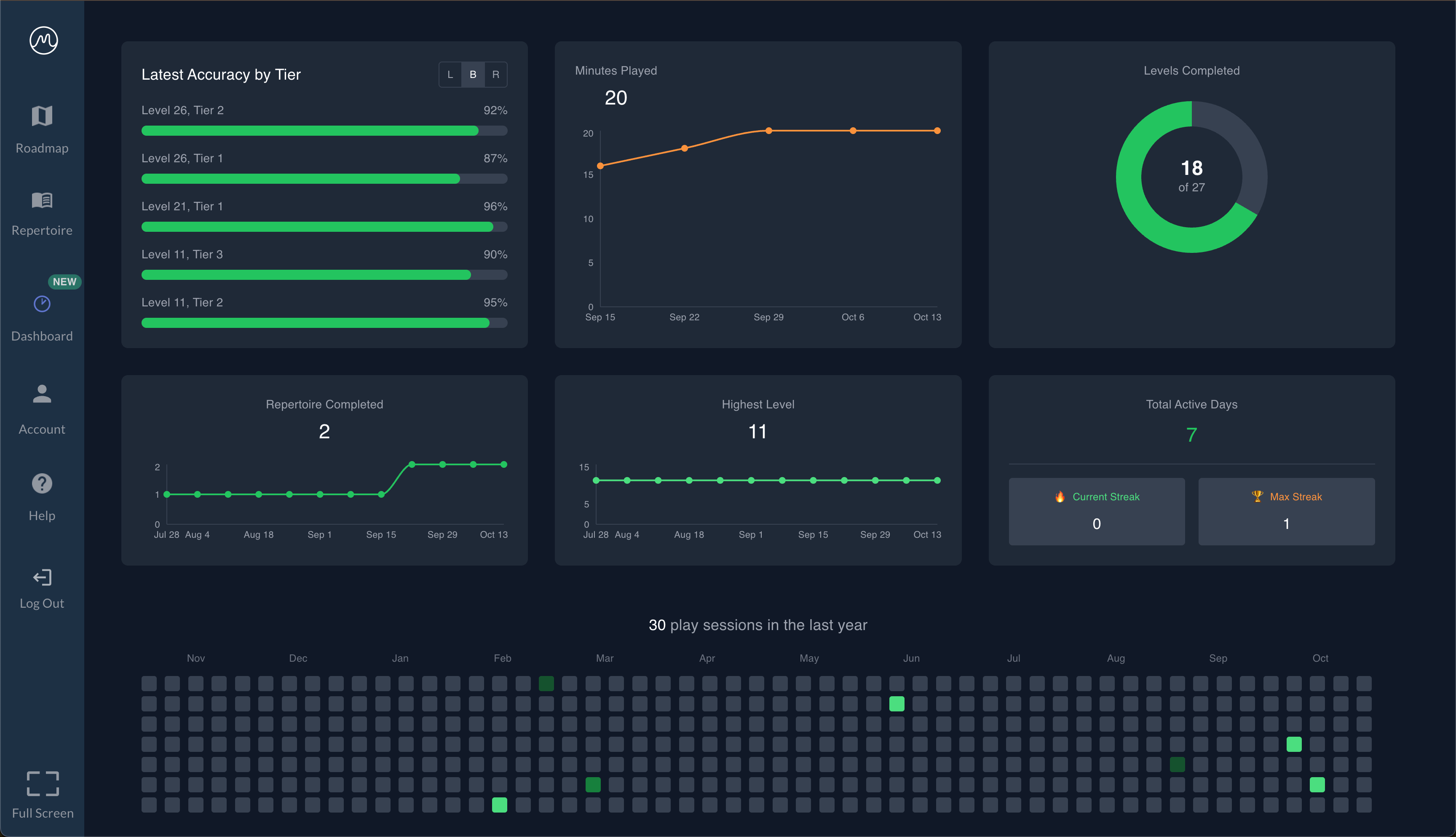Click the Level 11, Tier 2 accuracy bar
The width and height of the screenshot is (1456, 837).
coord(324,323)
